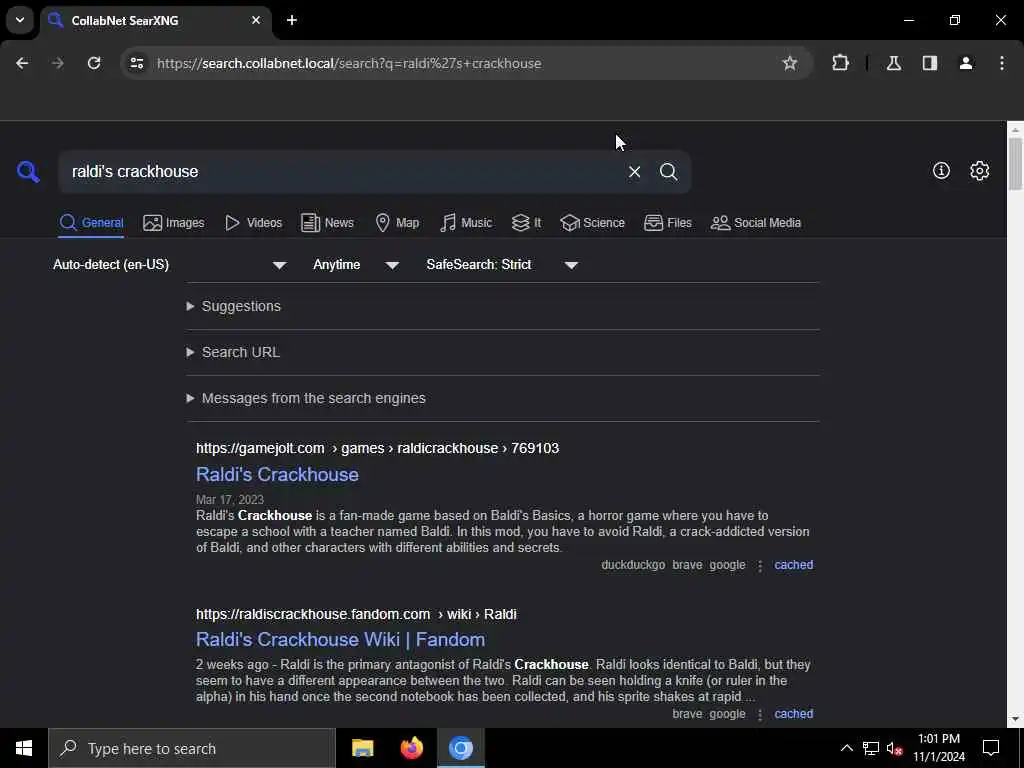The image size is (1024, 768).
Task: Open a new tab with plus button
Action: point(292,20)
